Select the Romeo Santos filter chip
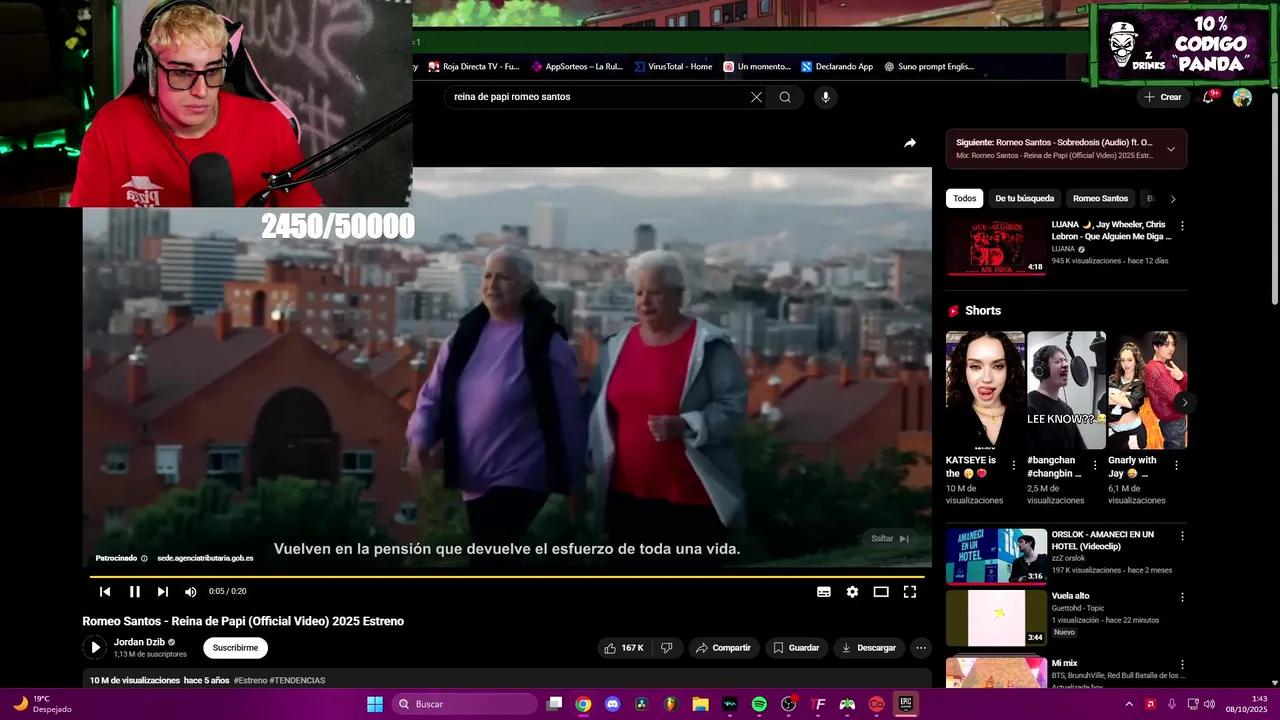 [x=1100, y=198]
